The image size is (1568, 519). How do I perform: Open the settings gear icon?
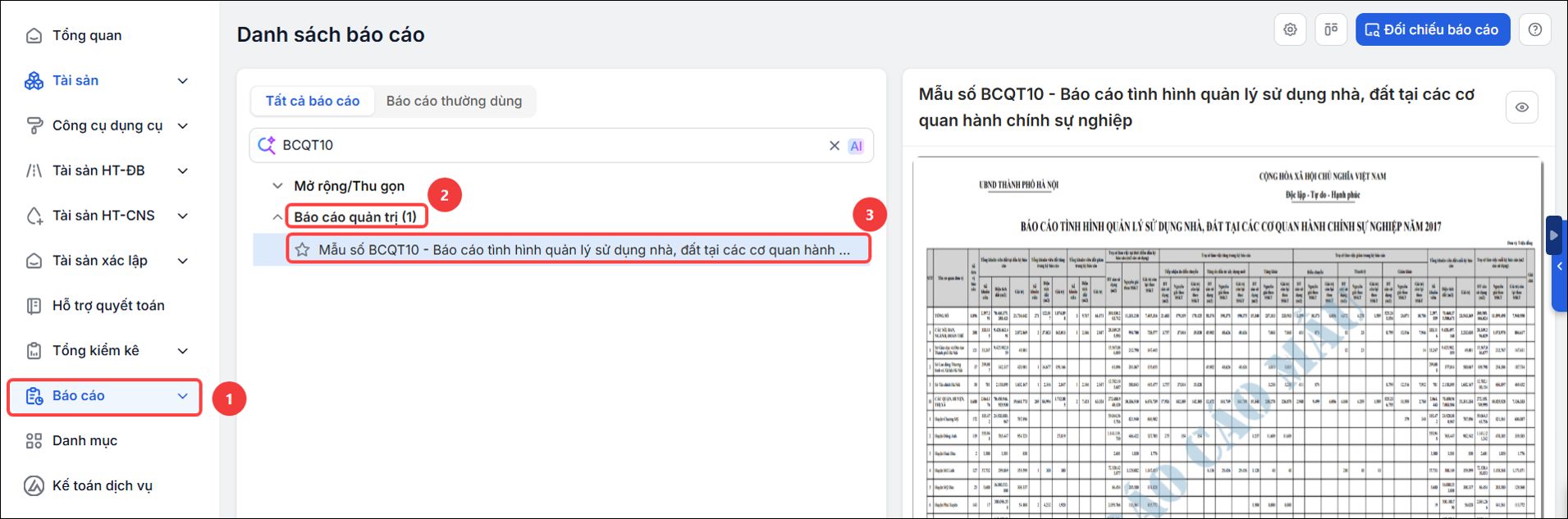(x=1290, y=30)
